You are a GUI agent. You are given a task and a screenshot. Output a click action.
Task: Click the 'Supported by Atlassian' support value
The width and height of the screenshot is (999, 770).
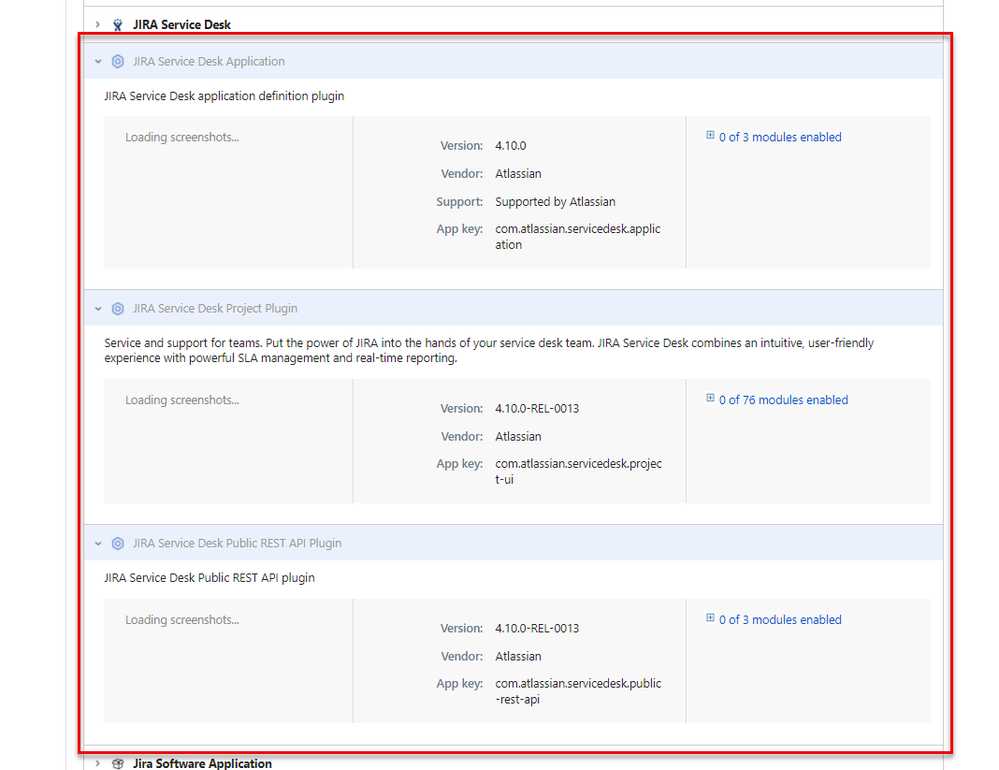(x=555, y=202)
